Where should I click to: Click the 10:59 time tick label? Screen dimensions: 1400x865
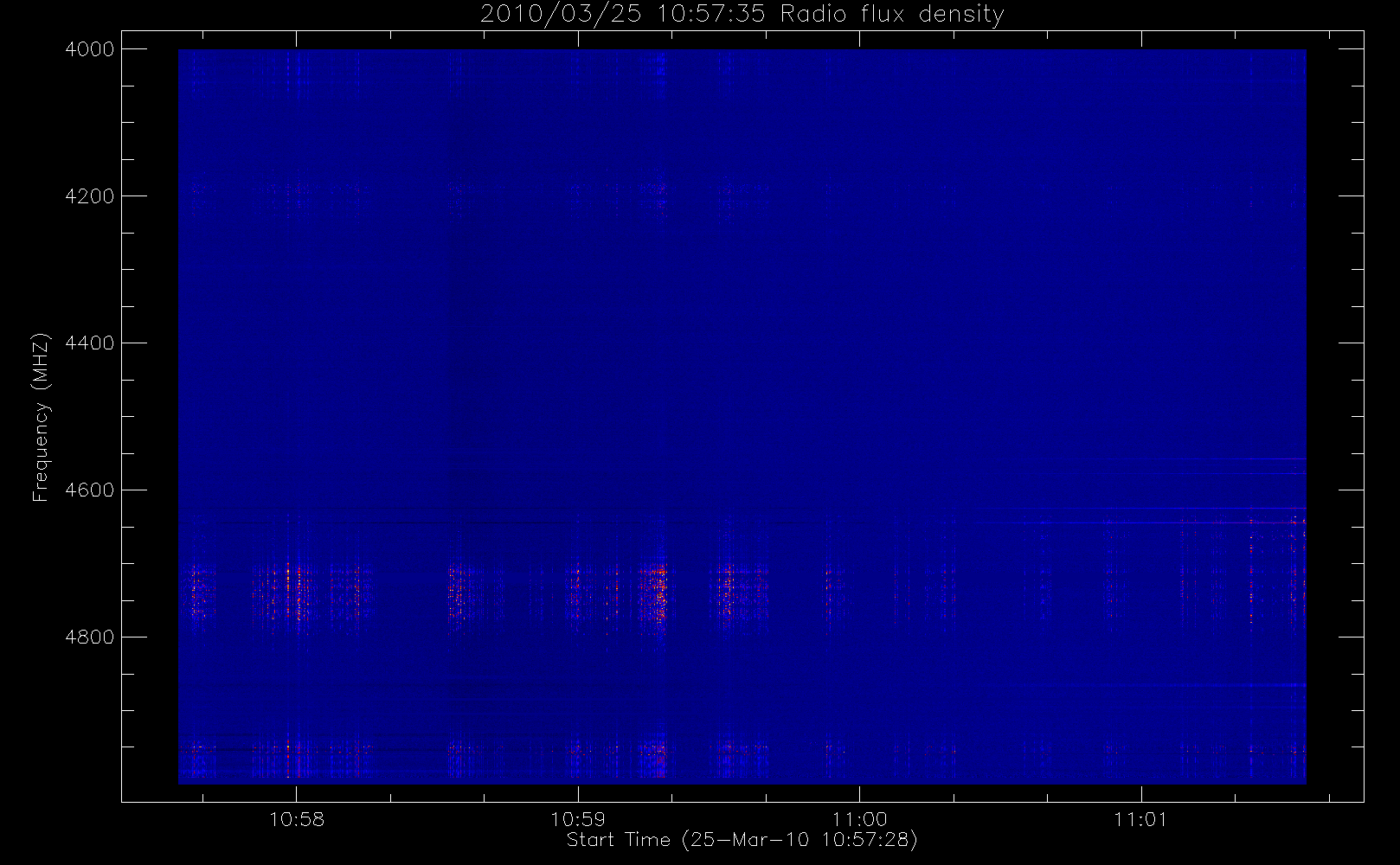(x=578, y=819)
